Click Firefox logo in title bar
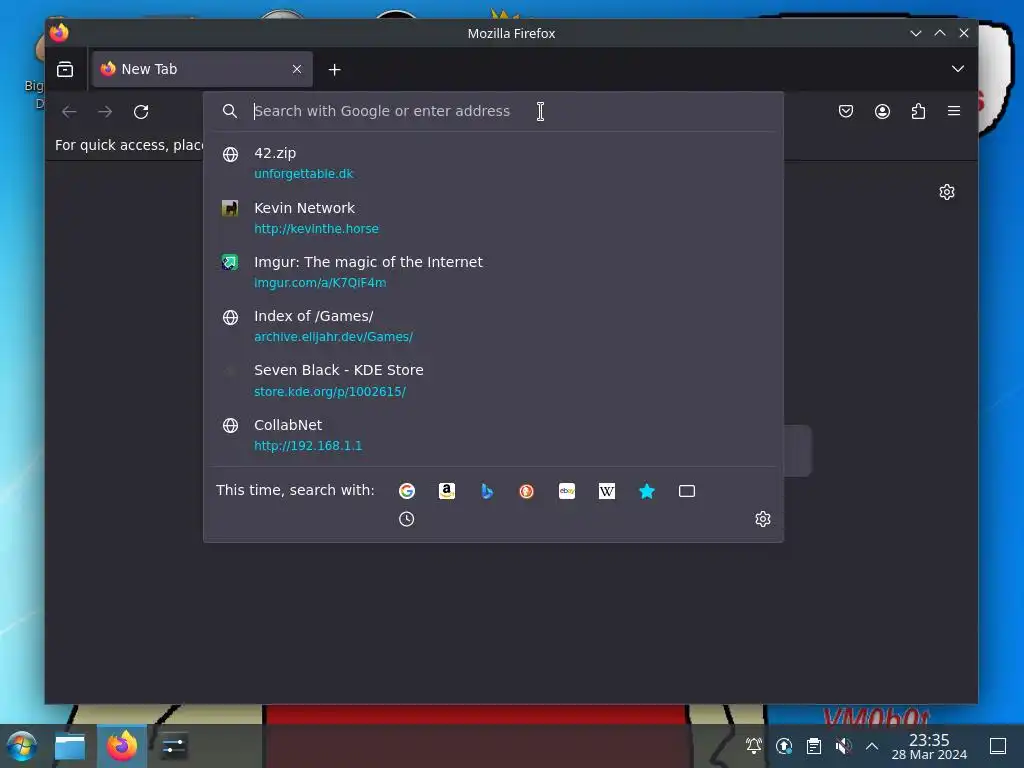This screenshot has width=1024, height=768. click(59, 33)
